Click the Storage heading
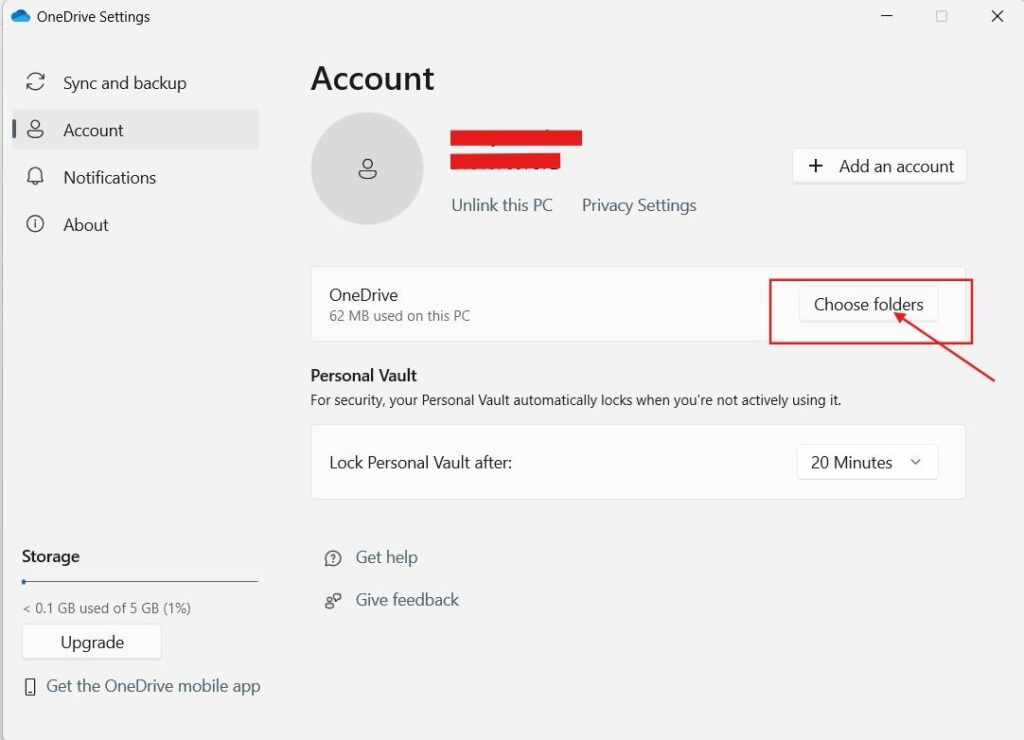Viewport: 1024px width, 740px height. (x=51, y=556)
